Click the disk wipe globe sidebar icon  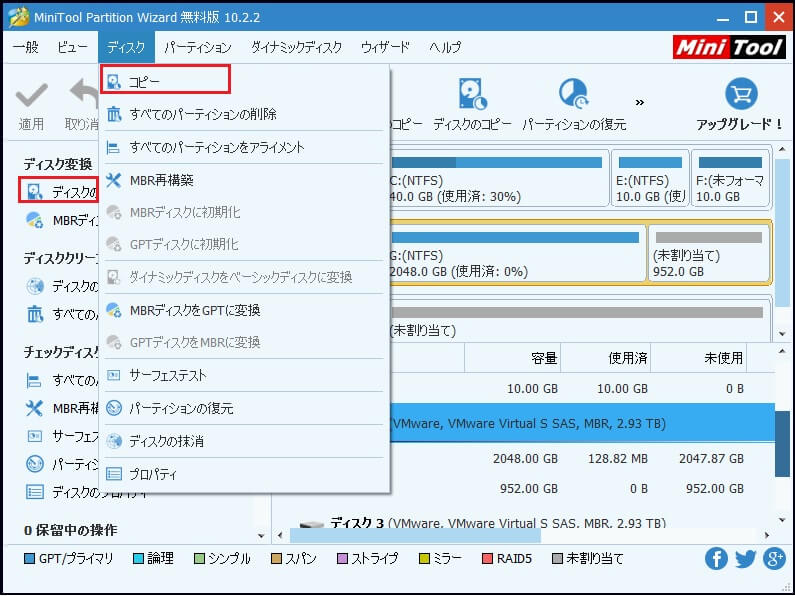click(x=34, y=286)
